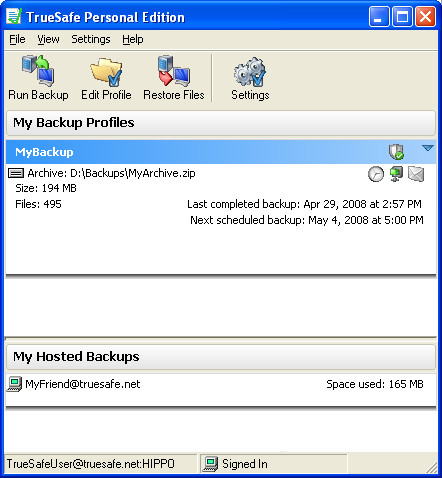The width and height of the screenshot is (442, 478).
Task: Select the MyFriend@truesafe.net hosted backup
Action: [221, 384]
